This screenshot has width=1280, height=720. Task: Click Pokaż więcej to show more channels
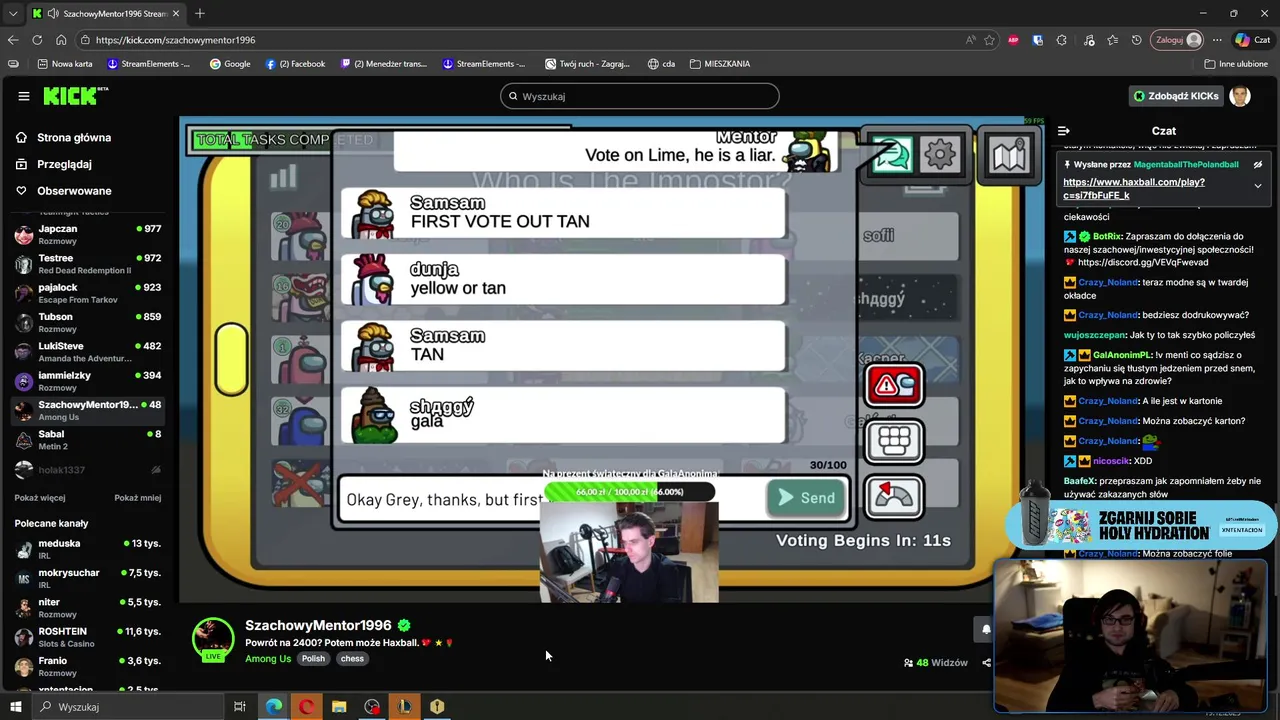coord(40,498)
